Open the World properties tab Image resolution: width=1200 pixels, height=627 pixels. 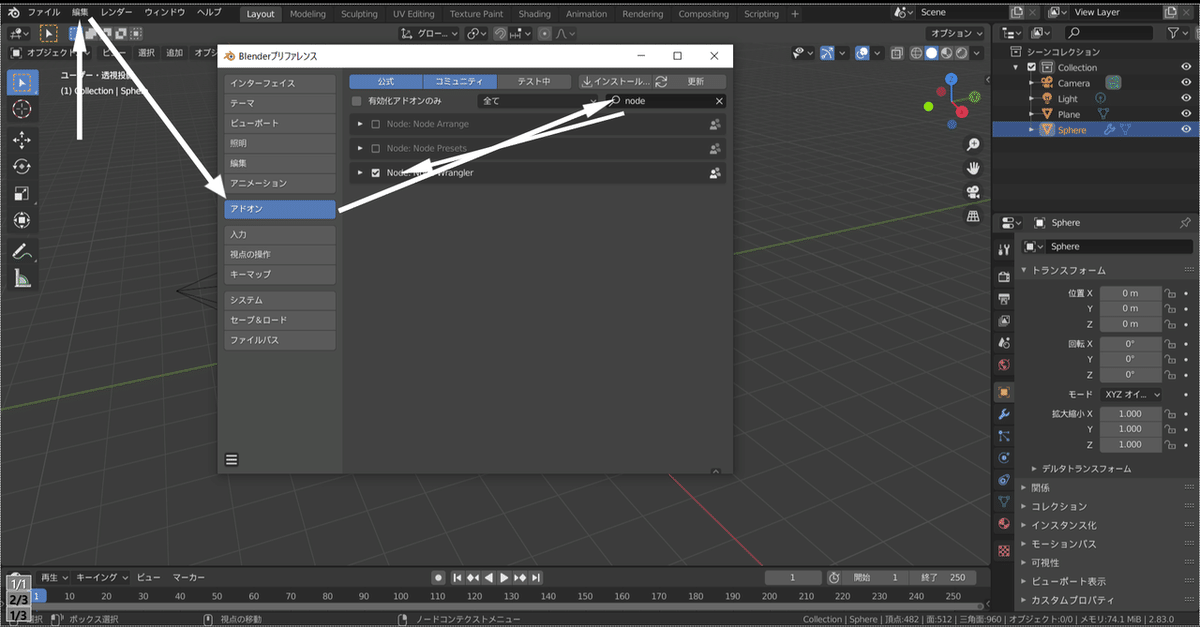coord(1004,365)
